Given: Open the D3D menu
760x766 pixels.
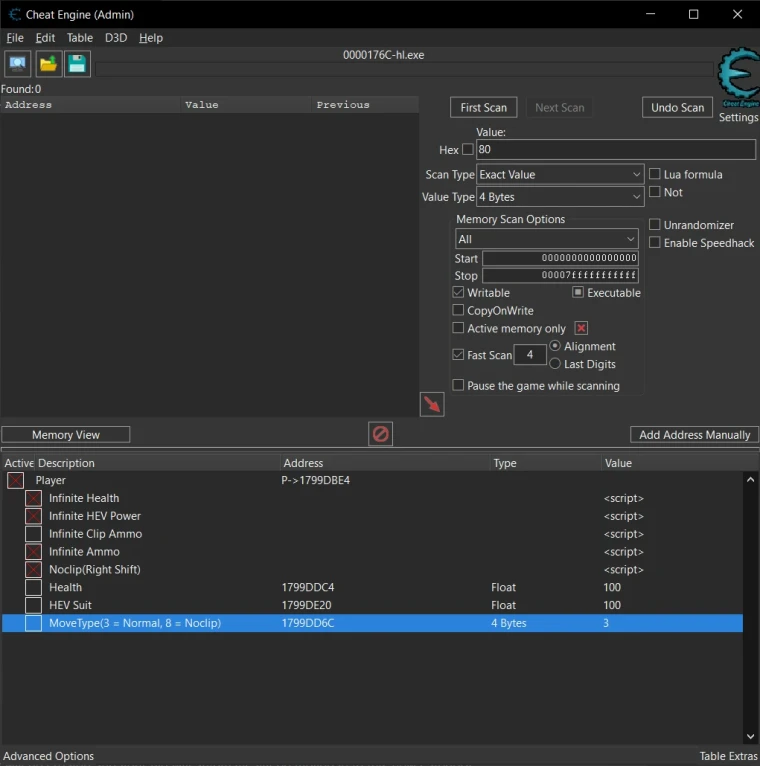Looking at the screenshot, I should pos(116,38).
